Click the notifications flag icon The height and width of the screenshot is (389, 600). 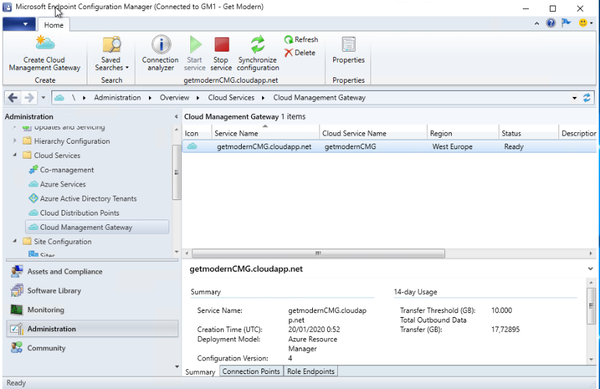566,23
